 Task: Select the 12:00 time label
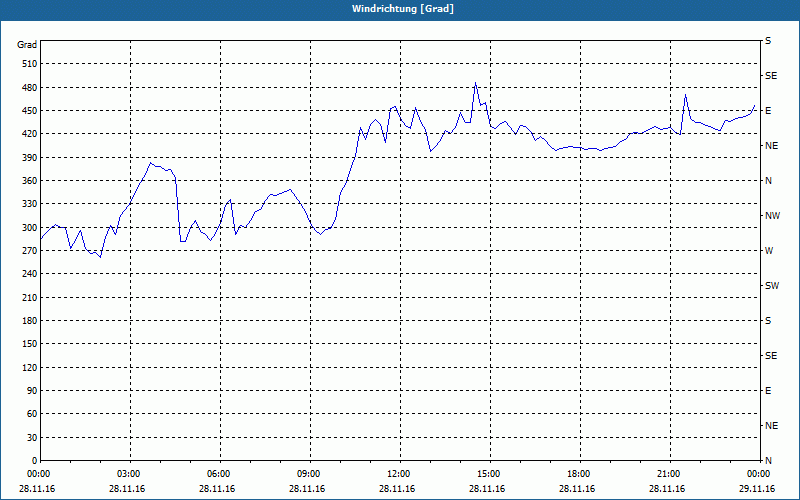click(397, 474)
